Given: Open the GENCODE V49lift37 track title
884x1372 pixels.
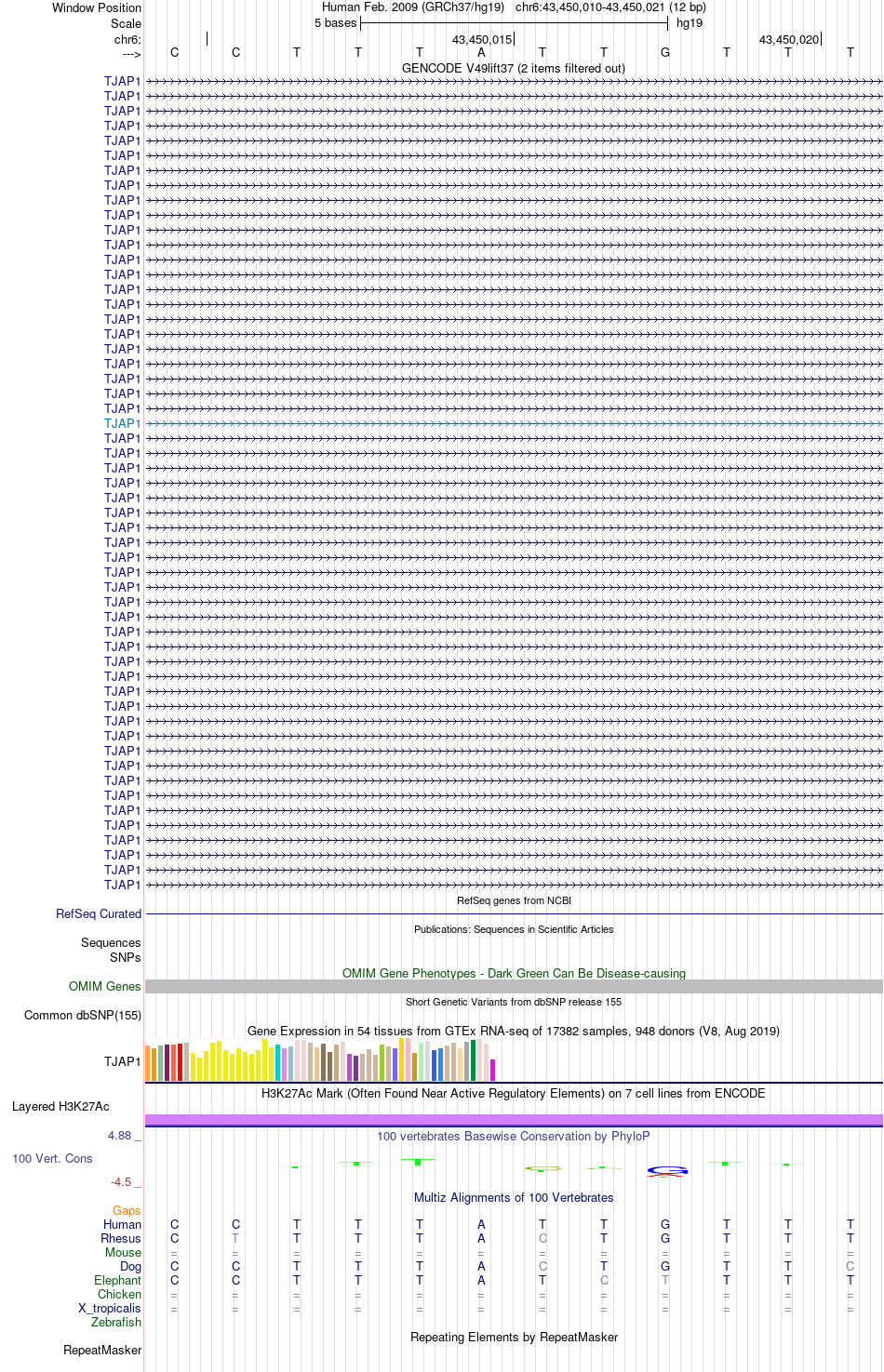Looking at the screenshot, I should tap(514, 69).
